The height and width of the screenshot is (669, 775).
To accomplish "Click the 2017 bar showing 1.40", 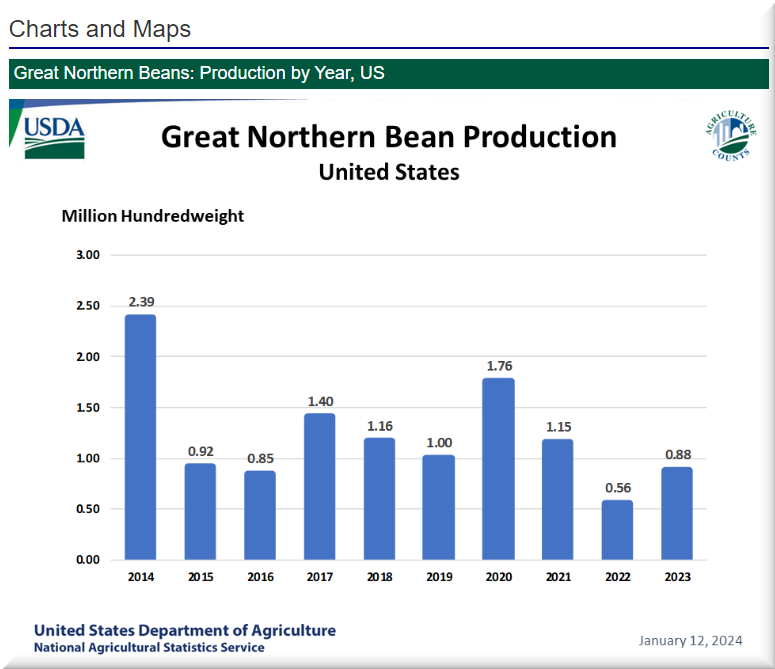I will [x=319, y=487].
